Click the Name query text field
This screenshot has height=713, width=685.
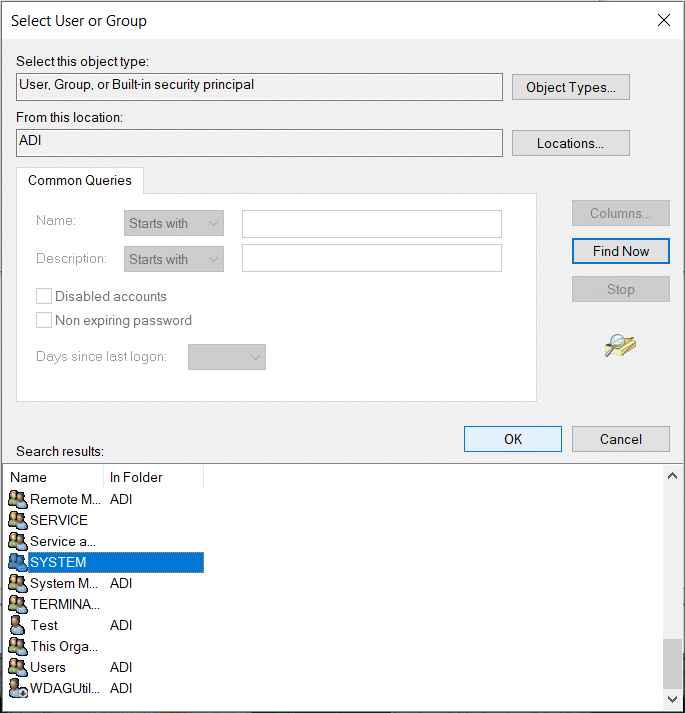(371, 223)
